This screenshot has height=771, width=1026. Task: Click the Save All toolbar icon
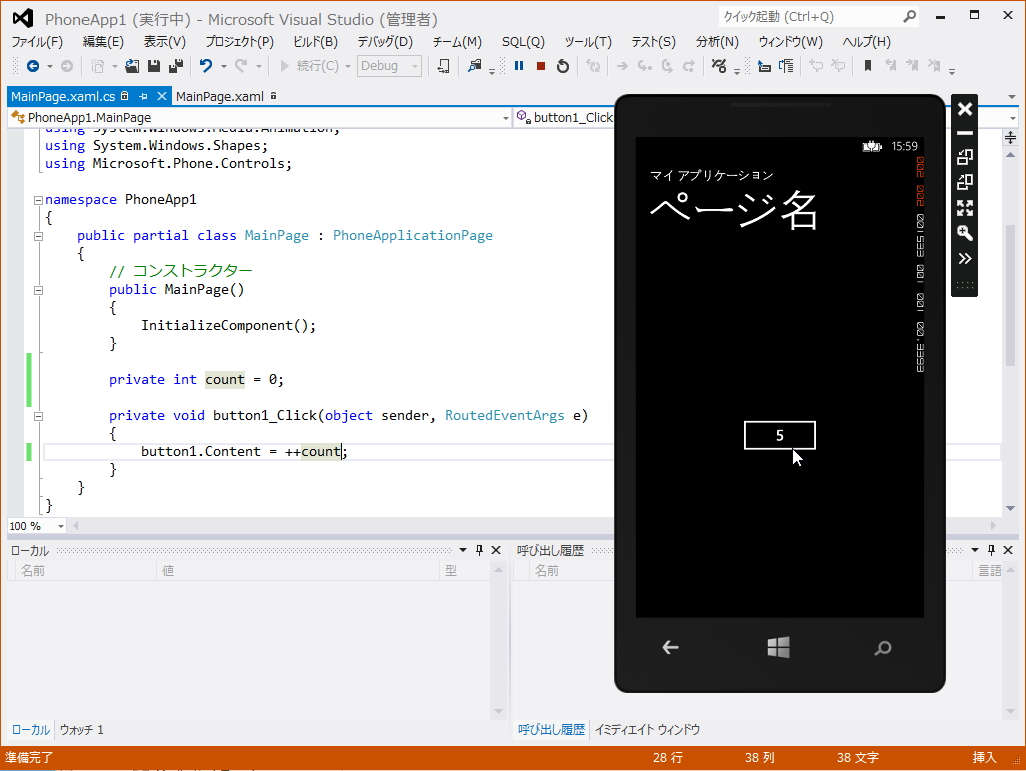coord(175,66)
